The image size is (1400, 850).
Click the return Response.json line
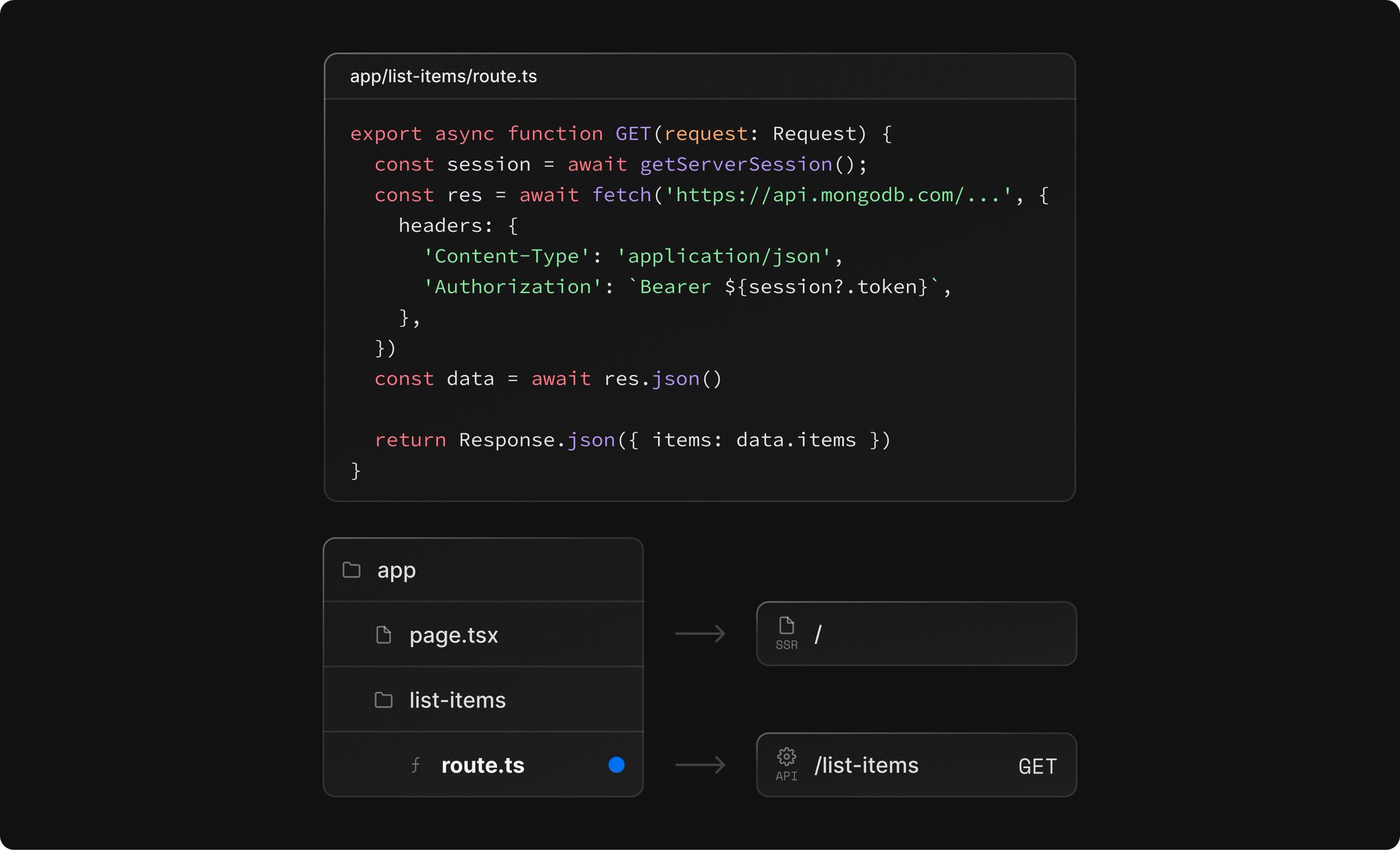[x=632, y=440]
